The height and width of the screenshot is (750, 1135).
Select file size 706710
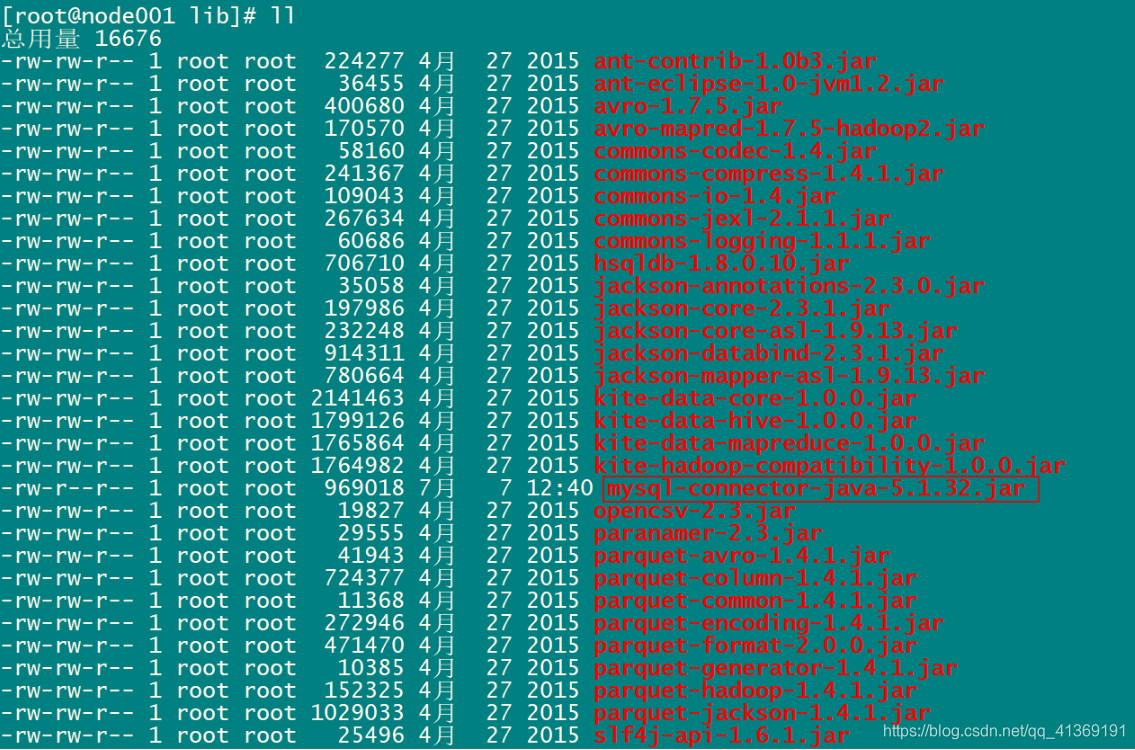364,264
